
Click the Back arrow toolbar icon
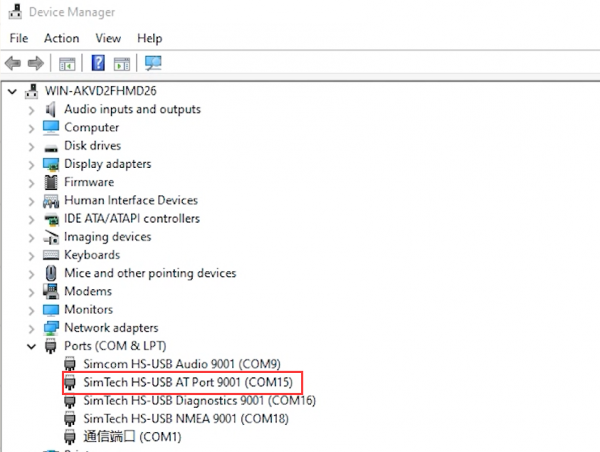click(x=13, y=63)
